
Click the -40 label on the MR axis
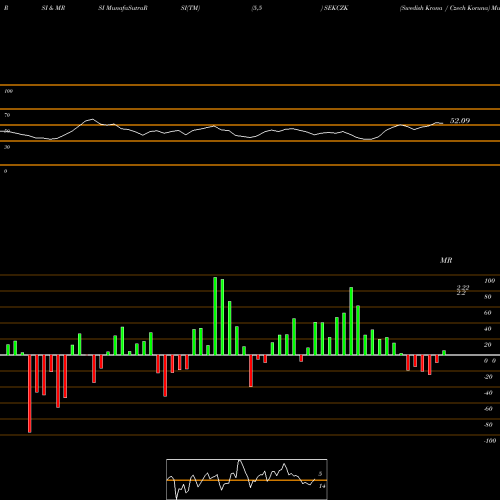pyautogui.click(x=488, y=393)
